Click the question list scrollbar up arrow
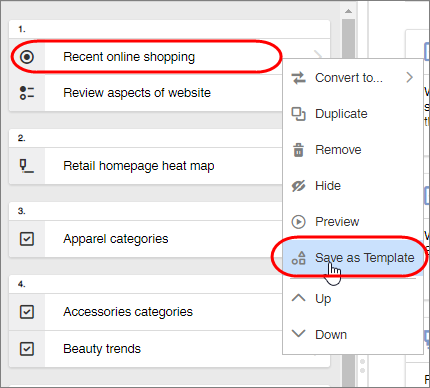430x388 pixels. pos(349,11)
